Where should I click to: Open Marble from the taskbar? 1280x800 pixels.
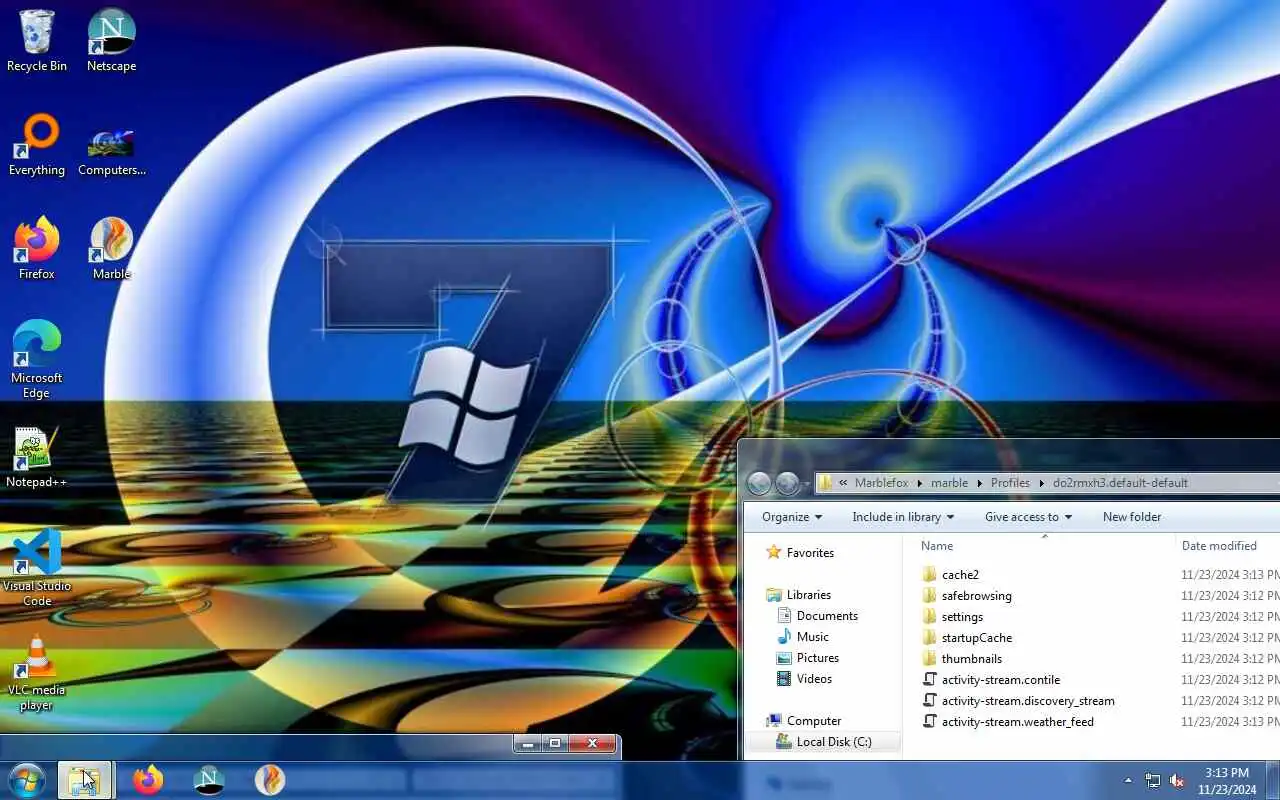(x=270, y=780)
